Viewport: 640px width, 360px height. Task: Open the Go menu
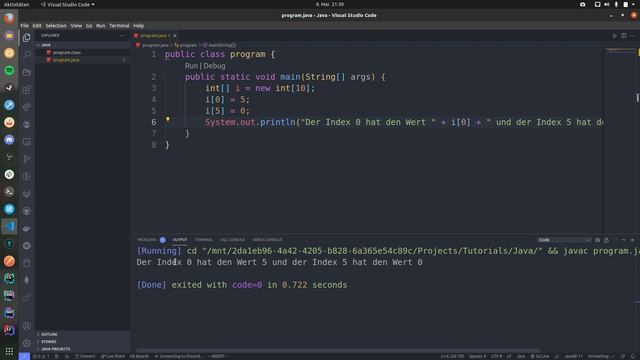(89, 25)
